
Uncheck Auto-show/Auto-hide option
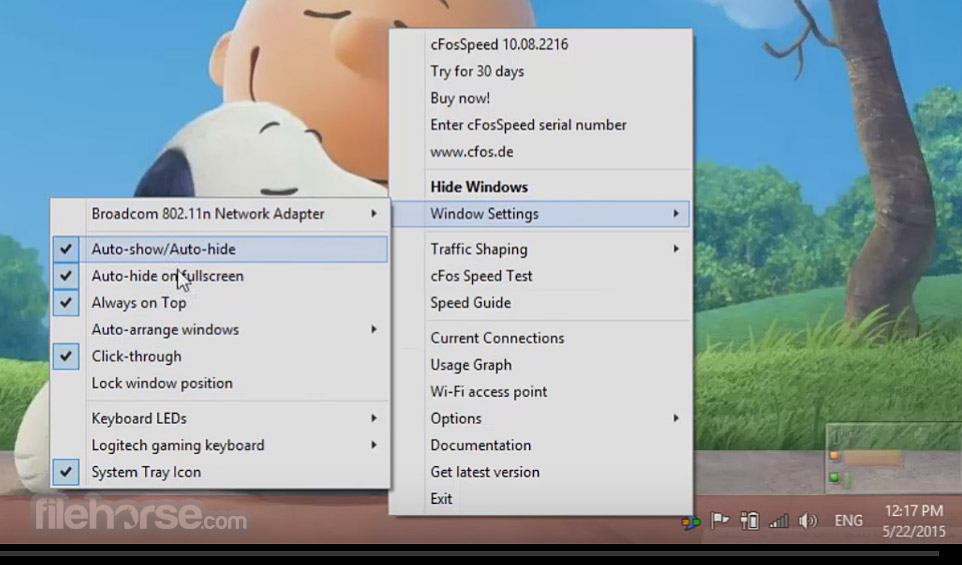(220, 249)
